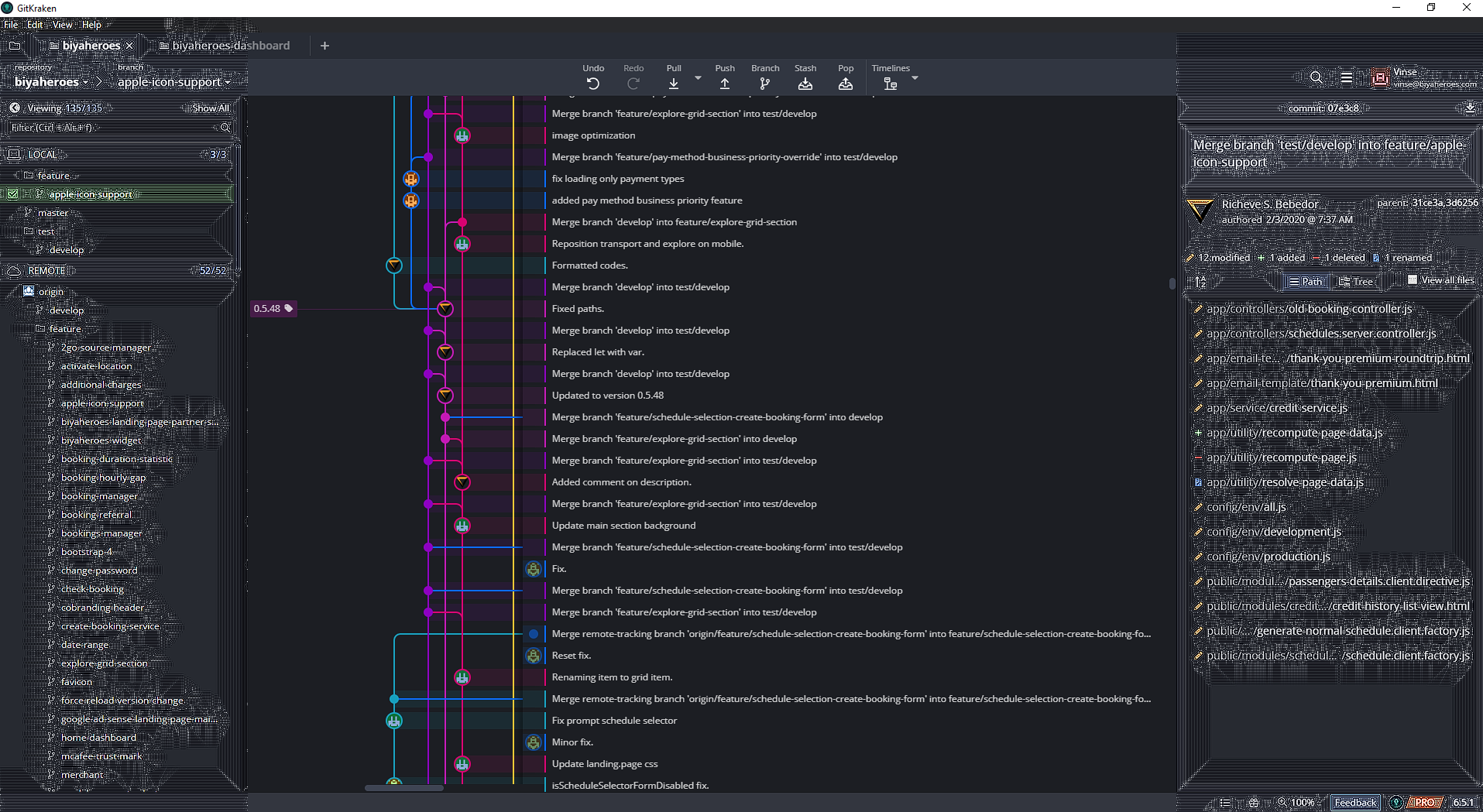Click the horizontal scrollbar under the graph
Viewport: 1483px width, 812px height.
tap(404, 788)
